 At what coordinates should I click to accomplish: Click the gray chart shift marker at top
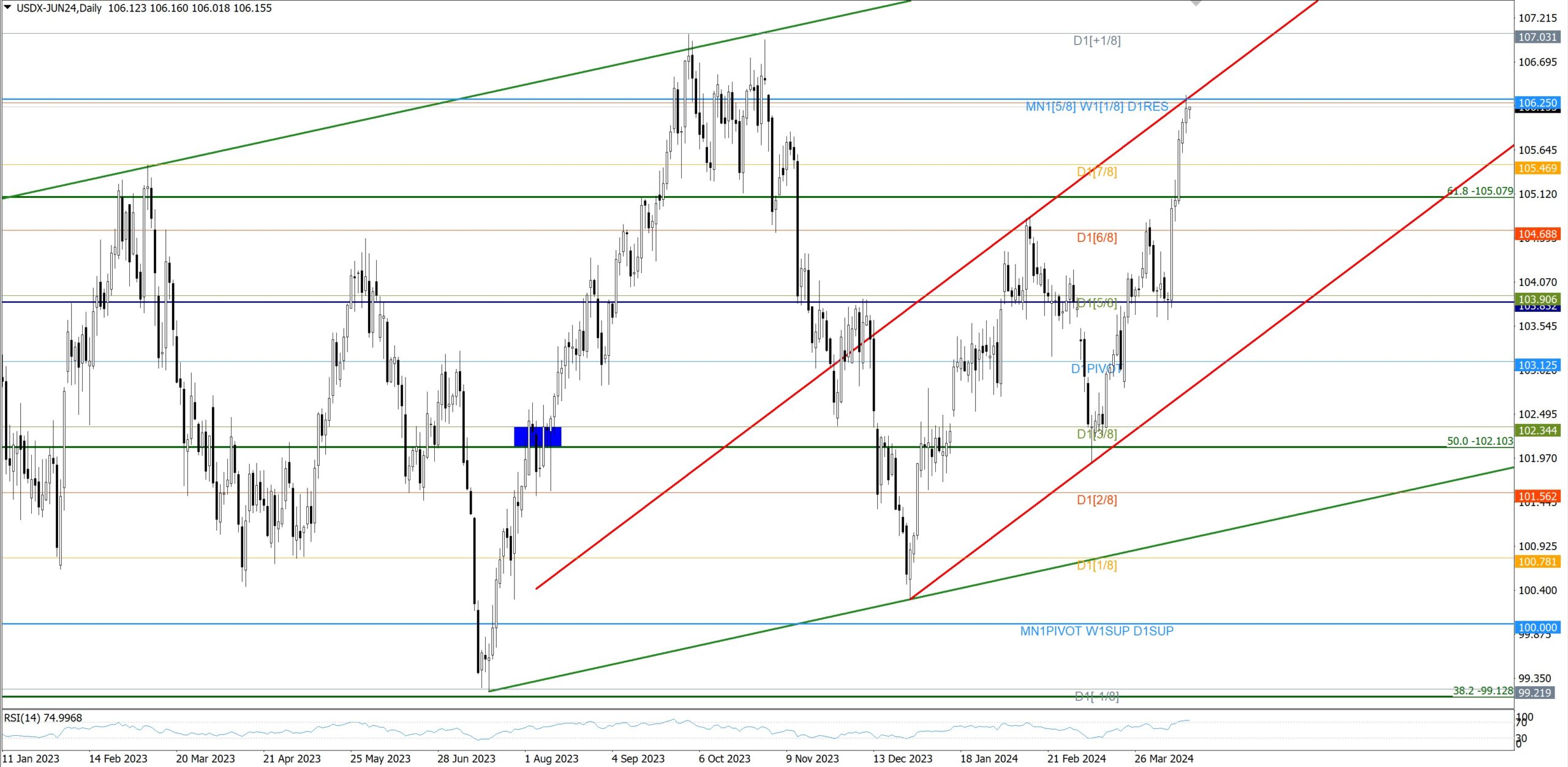tap(1196, 3)
